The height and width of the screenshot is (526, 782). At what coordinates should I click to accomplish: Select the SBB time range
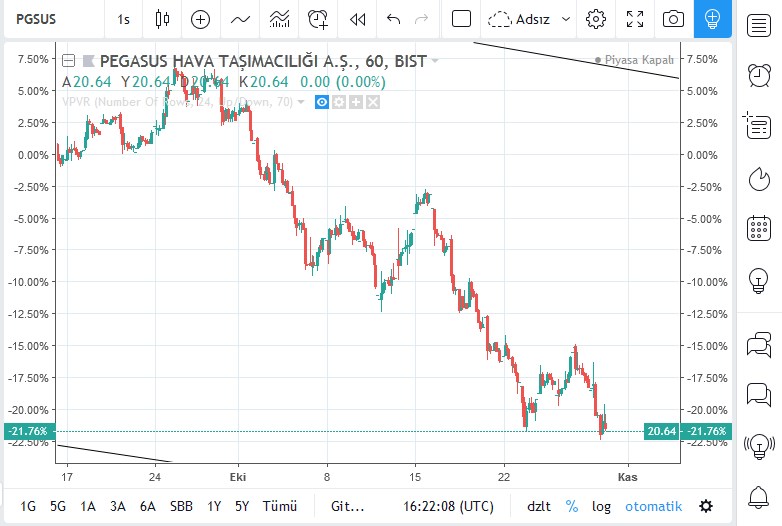pyautogui.click(x=181, y=507)
